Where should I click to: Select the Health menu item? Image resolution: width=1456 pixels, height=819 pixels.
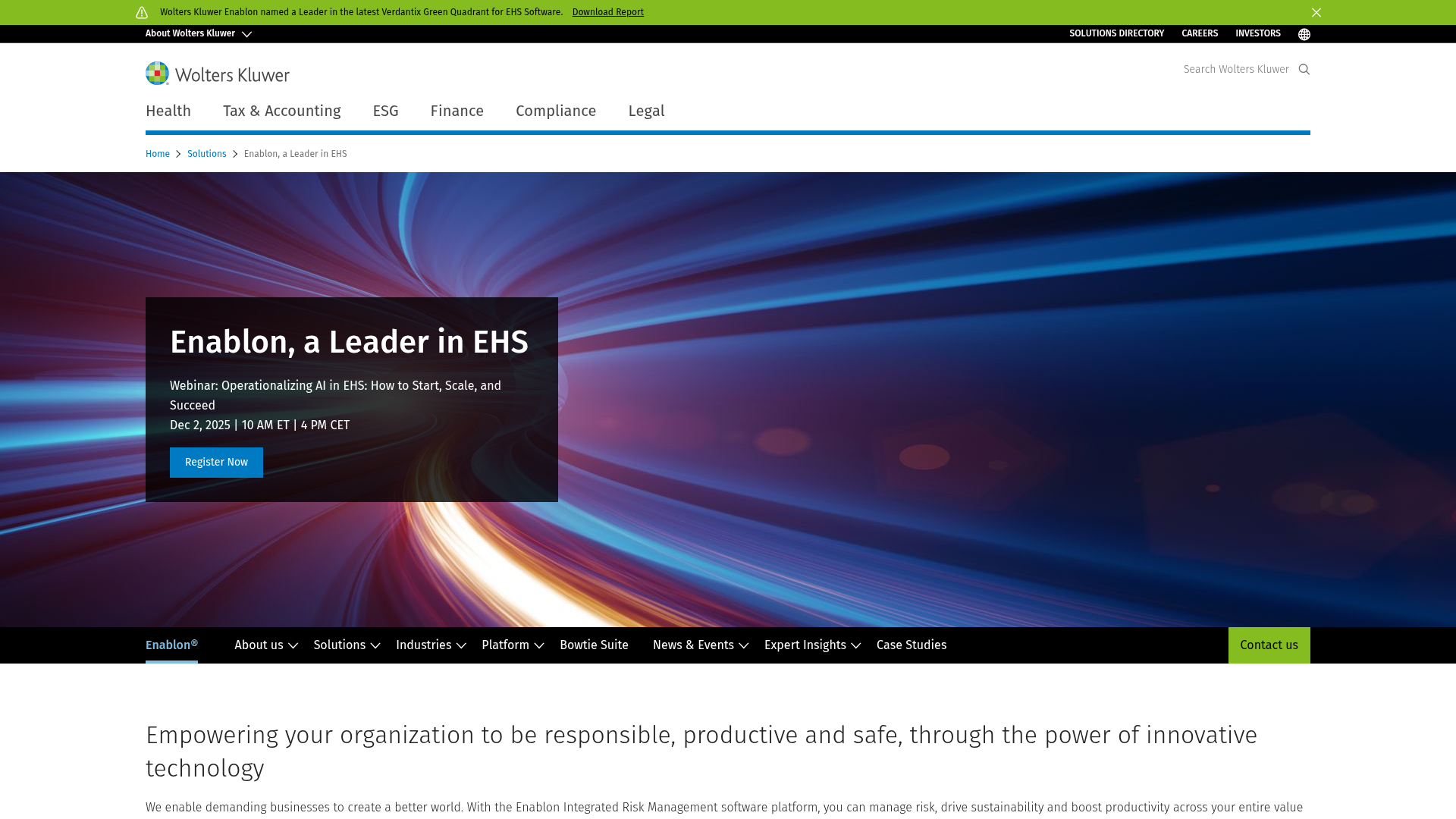pyautogui.click(x=168, y=111)
